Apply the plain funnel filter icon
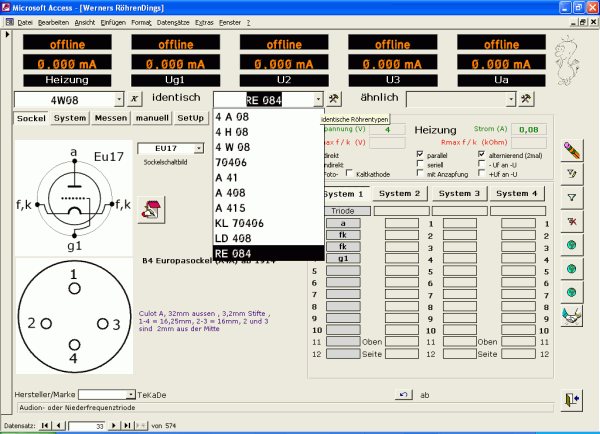The height and width of the screenshot is (434, 600). click(x=572, y=198)
